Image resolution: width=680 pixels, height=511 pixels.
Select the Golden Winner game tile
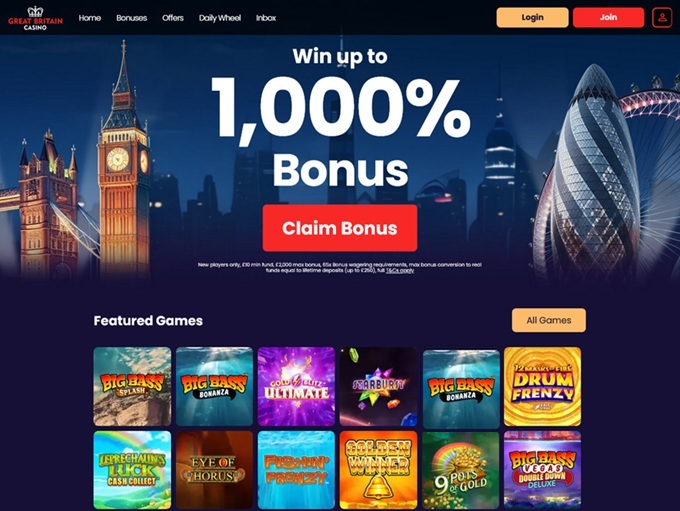pyautogui.click(x=378, y=470)
